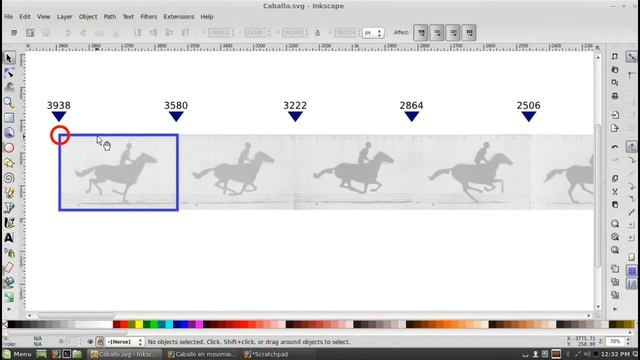
Task: Select the Paint bucket tool
Action: click(9, 282)
